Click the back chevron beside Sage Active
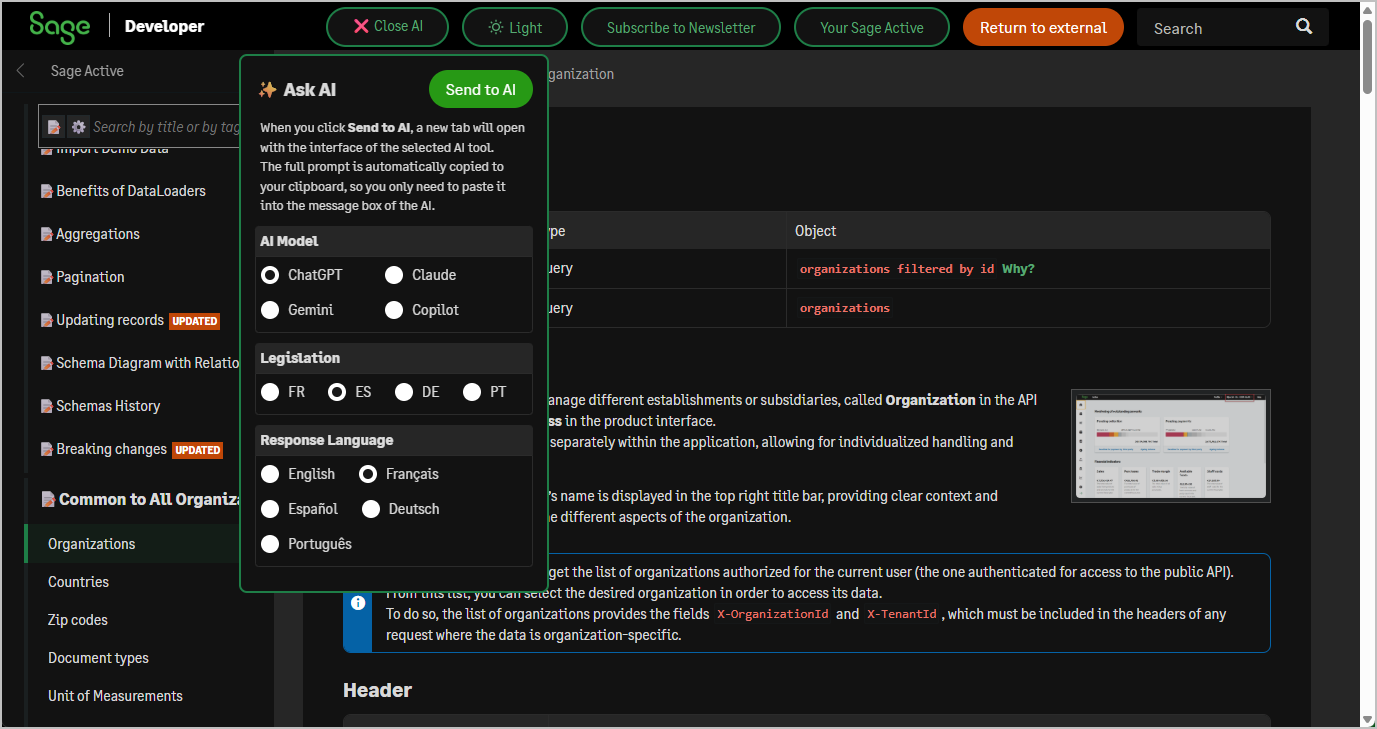Image resolution: width=1377 pixels, height=729 pixels. pos(21,71)
